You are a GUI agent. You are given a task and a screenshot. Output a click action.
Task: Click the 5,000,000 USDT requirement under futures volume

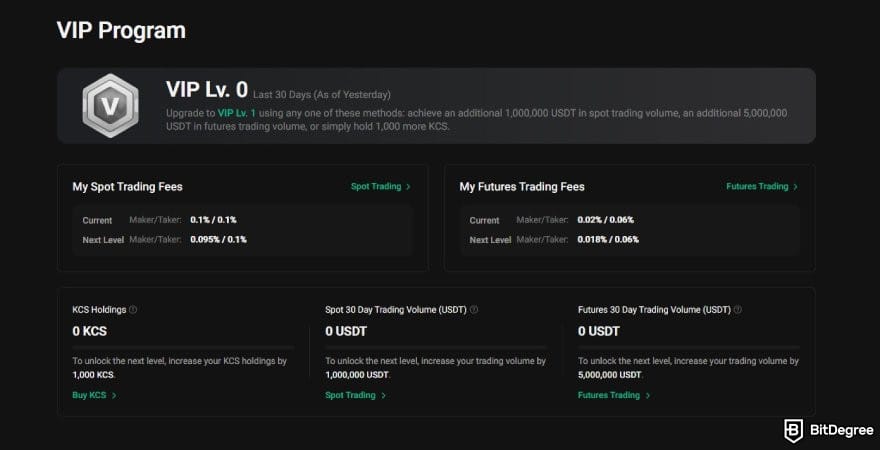[x=609, y=374]
